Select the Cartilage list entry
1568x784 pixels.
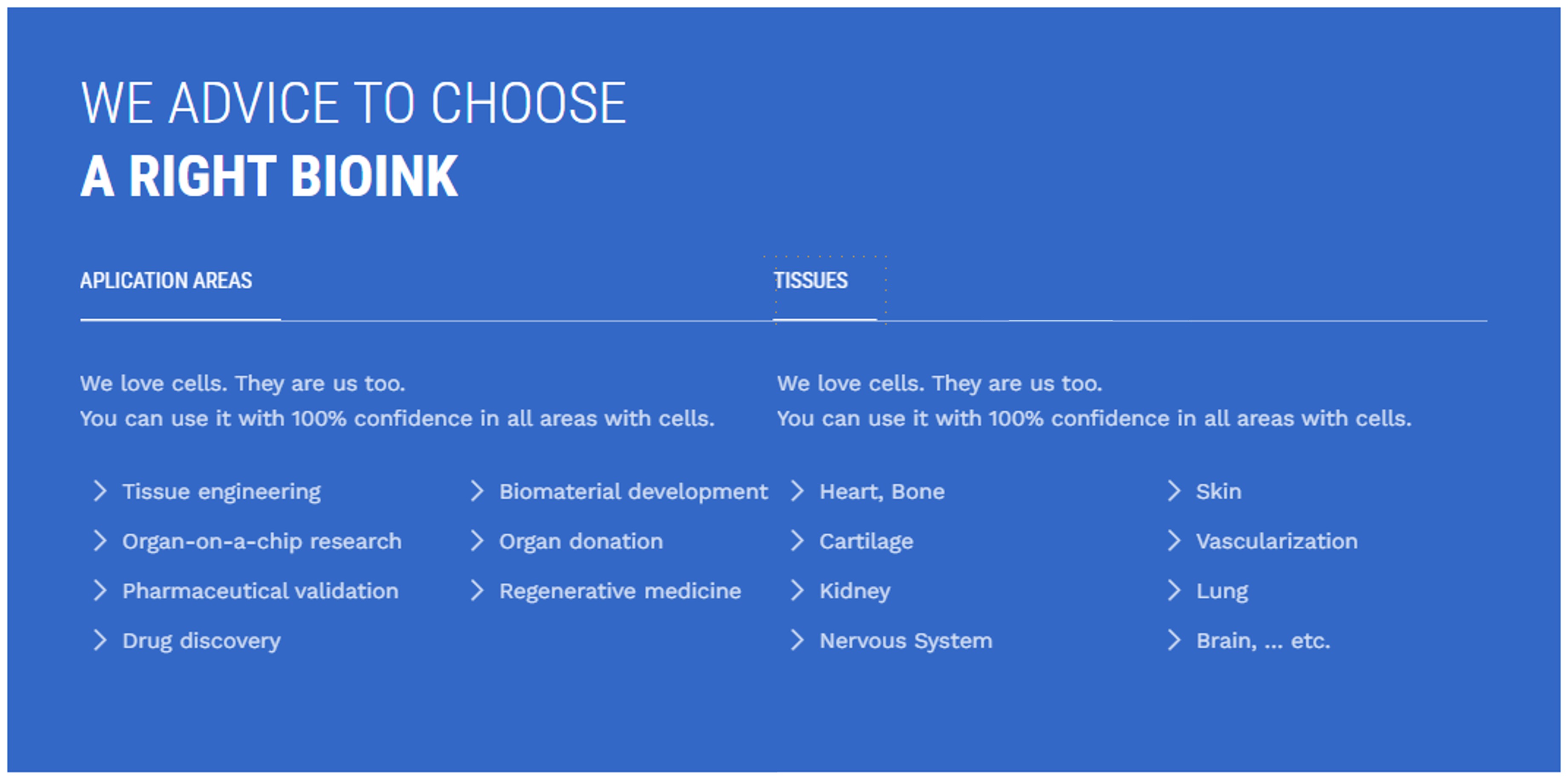(866, 542)
